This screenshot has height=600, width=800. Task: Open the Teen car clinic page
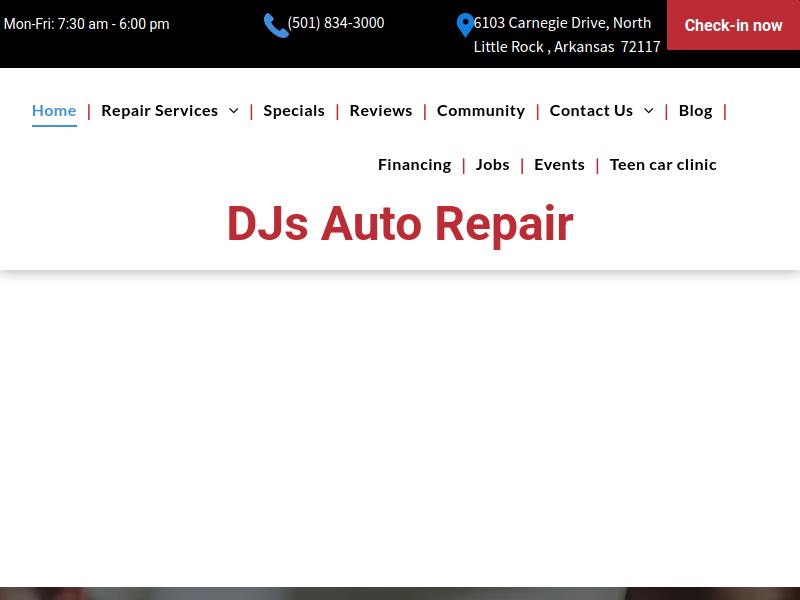pyautogui.click(x=663, y=165)
